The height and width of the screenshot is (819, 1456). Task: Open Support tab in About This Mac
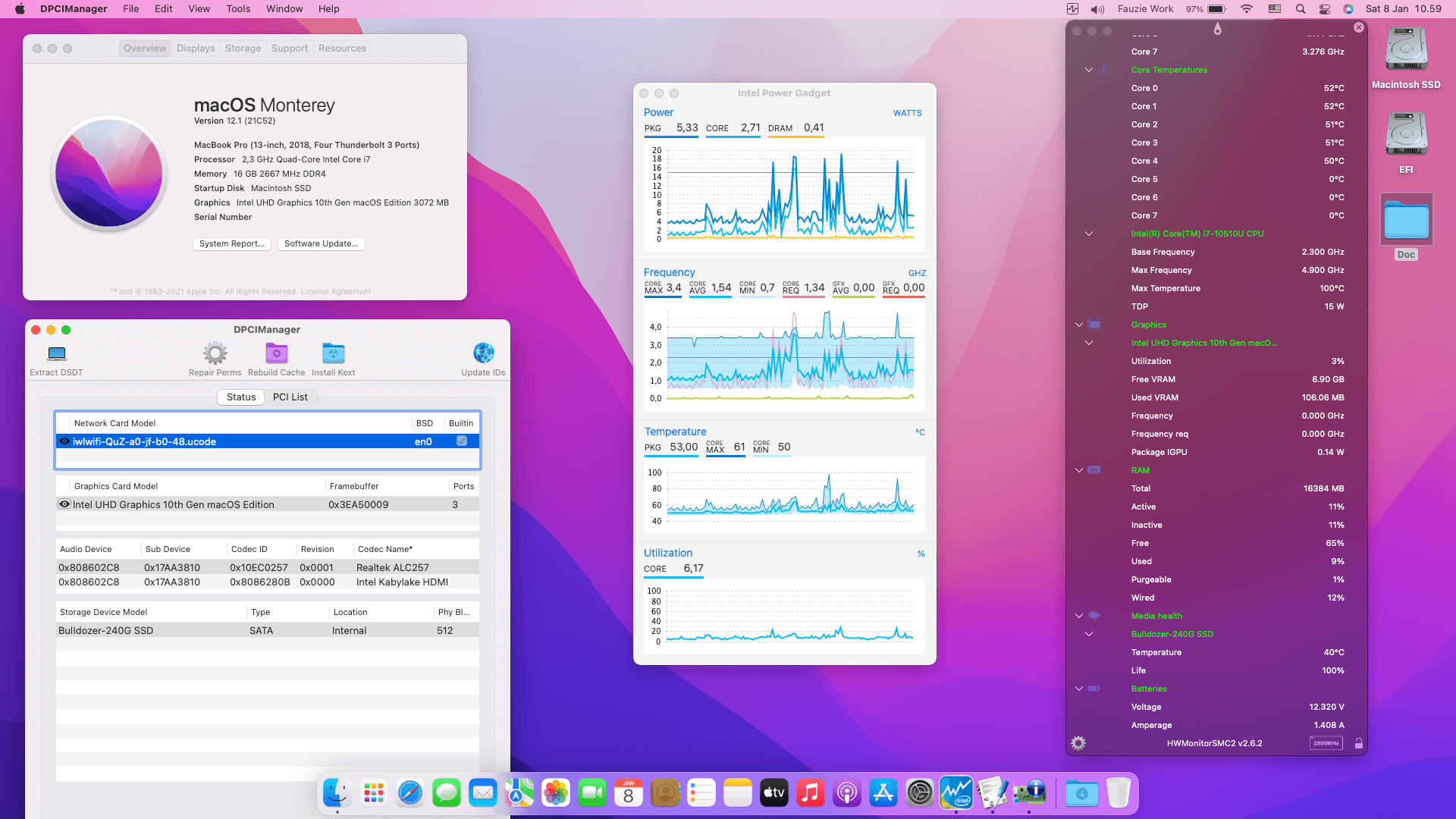290,49
